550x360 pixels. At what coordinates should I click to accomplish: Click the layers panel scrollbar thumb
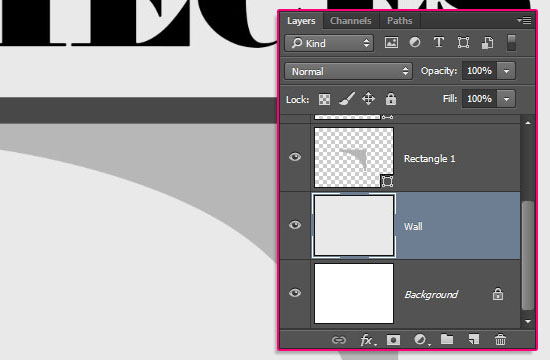pos(528,255)
